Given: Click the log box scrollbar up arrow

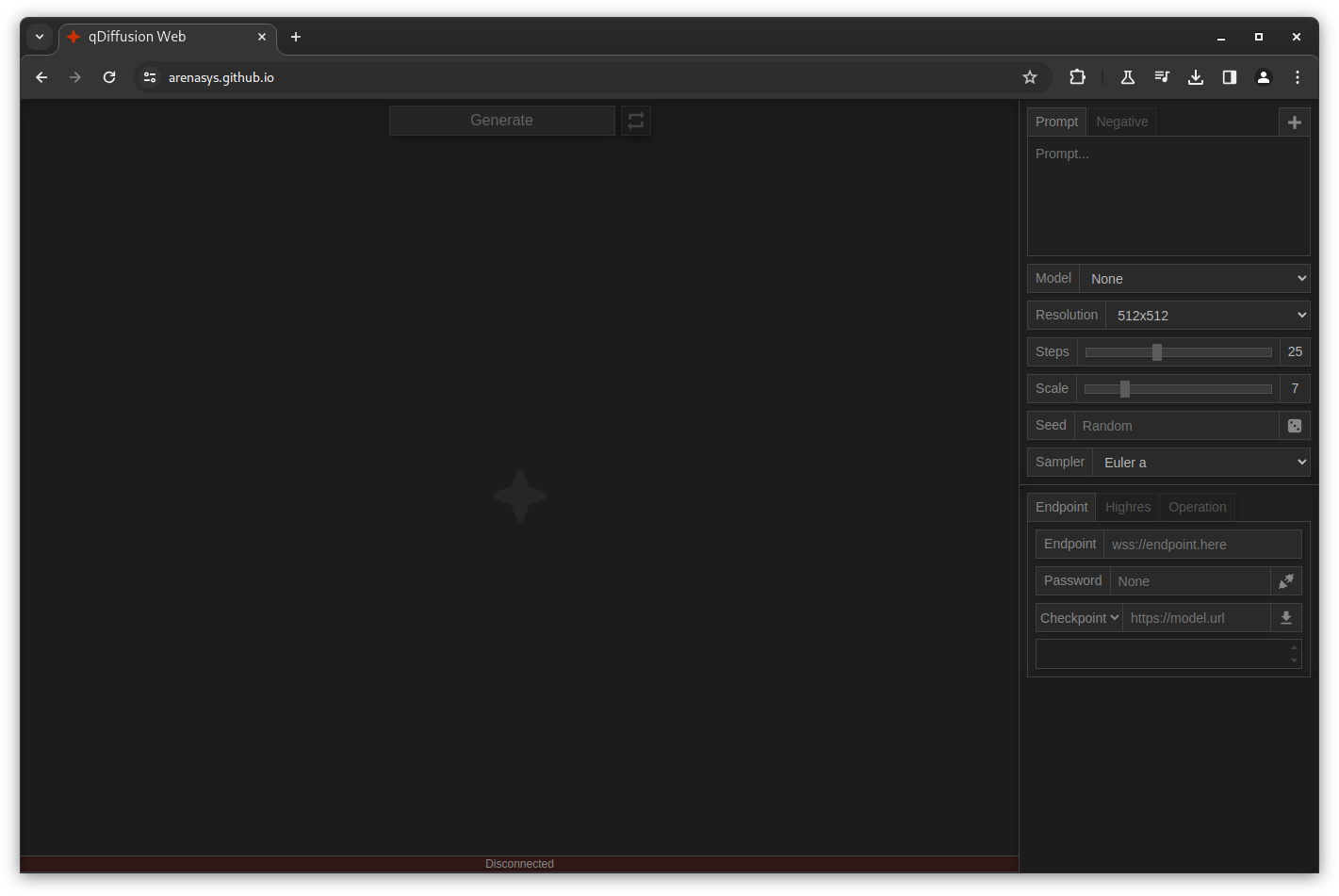Looking at the screenshot, I should 1294,647.
